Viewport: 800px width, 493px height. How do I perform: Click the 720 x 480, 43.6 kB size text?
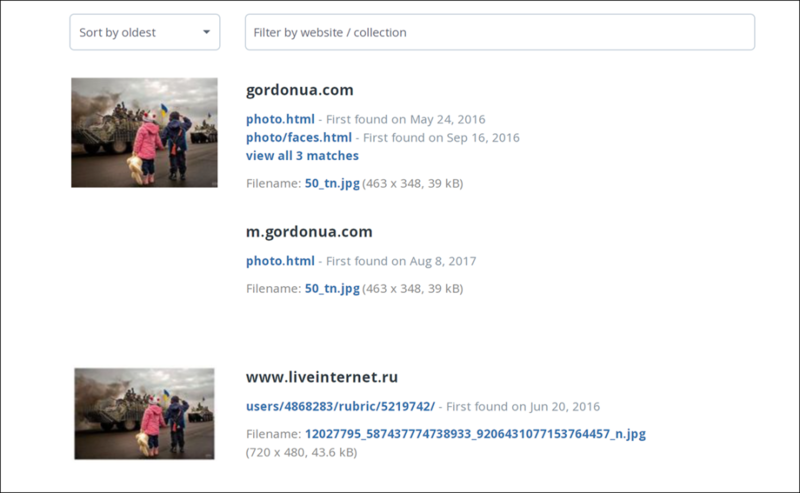coord(301,452)
